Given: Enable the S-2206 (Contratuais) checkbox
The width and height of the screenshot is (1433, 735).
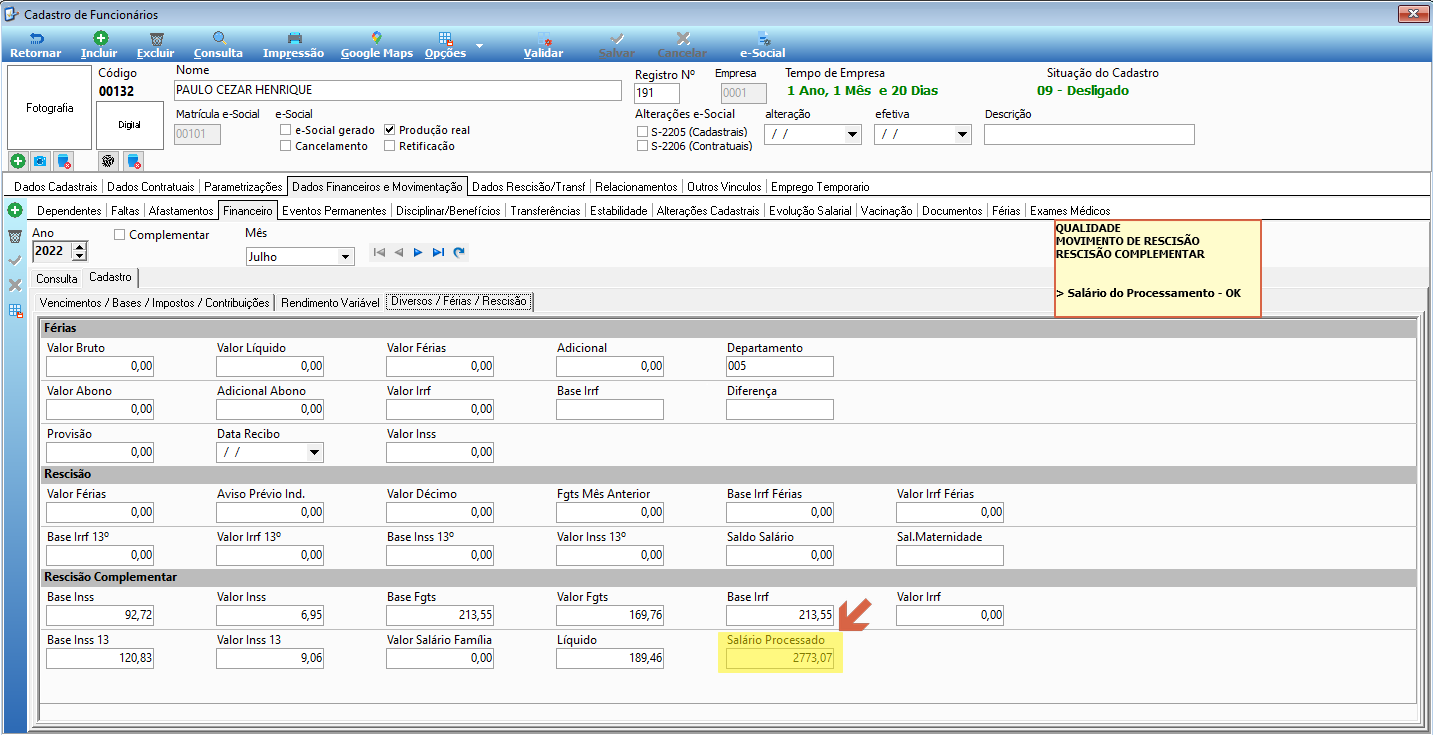Looking at the screenshot, I should (643, 146).
